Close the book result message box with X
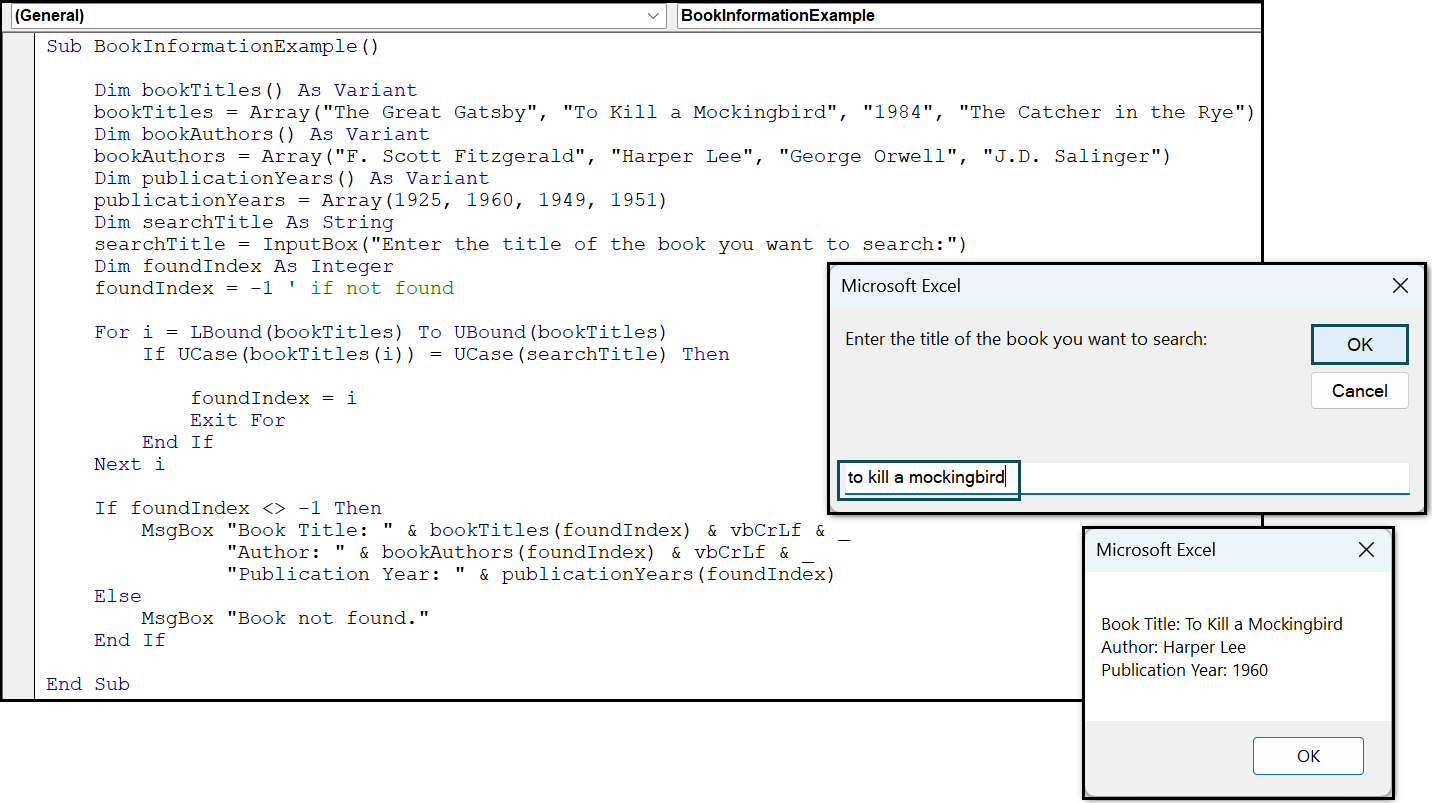Image resolution: width=1432 pixels, height=803 pixels. pos(1366,550)
